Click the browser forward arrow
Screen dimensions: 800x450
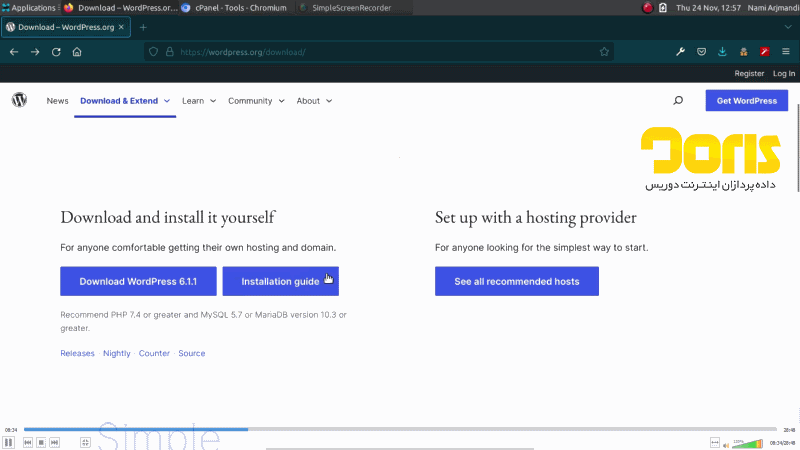pyautogui.click(x=35, y=52)
